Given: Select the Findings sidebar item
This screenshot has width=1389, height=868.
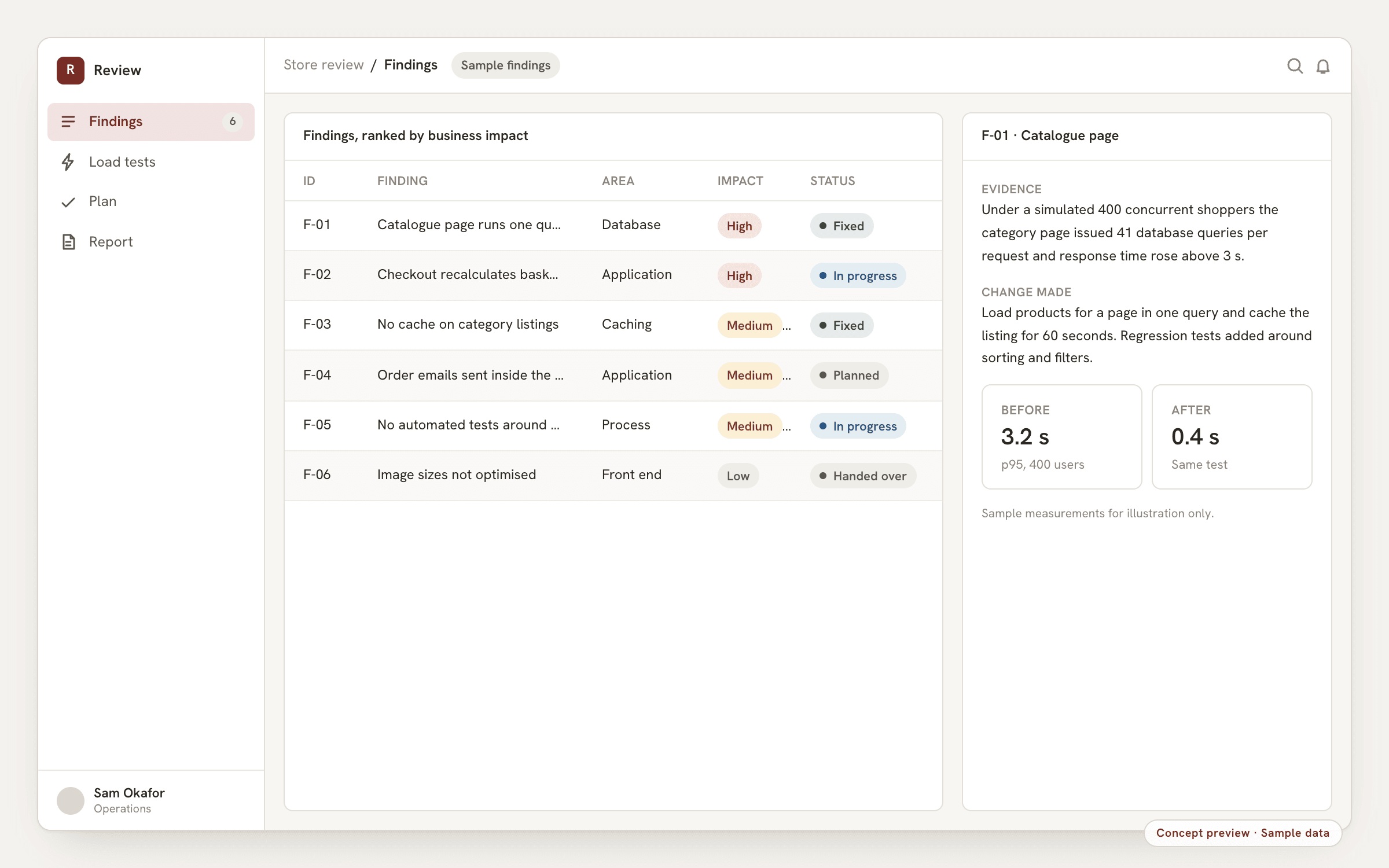Looking at the screenshot, I should tap(150, 122).
